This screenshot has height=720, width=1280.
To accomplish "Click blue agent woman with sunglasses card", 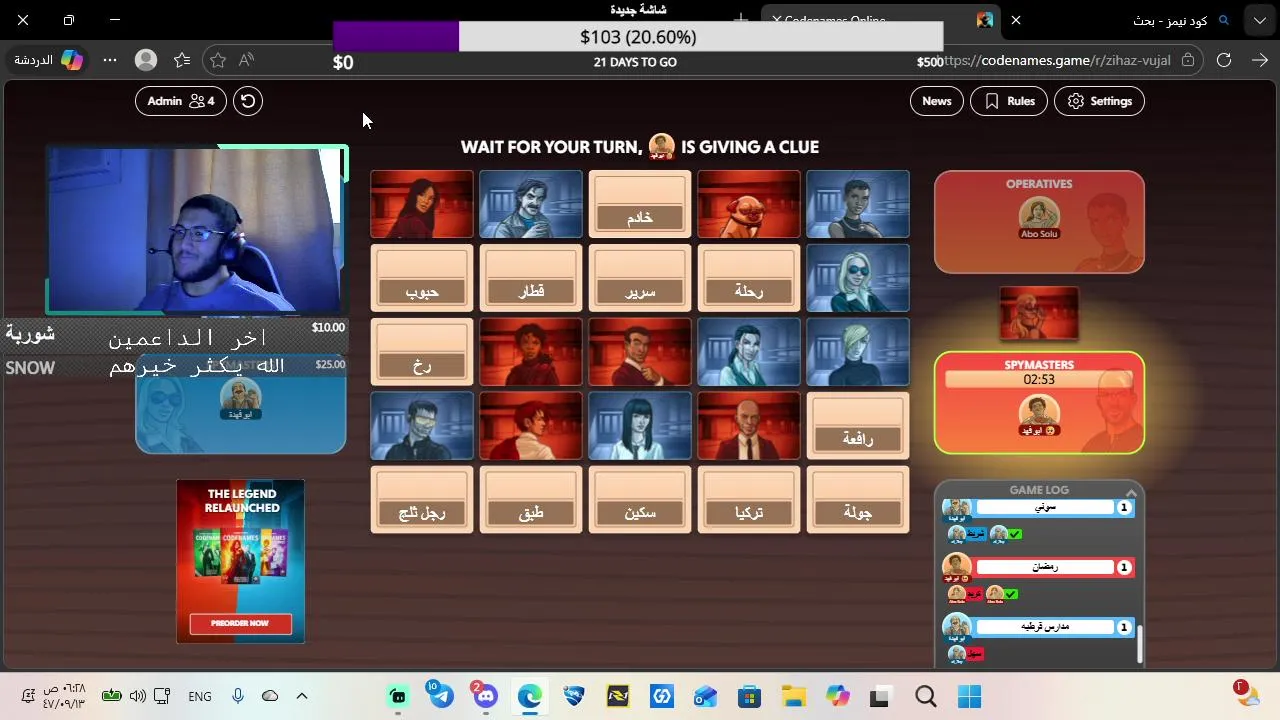I will tap(858, 278).
